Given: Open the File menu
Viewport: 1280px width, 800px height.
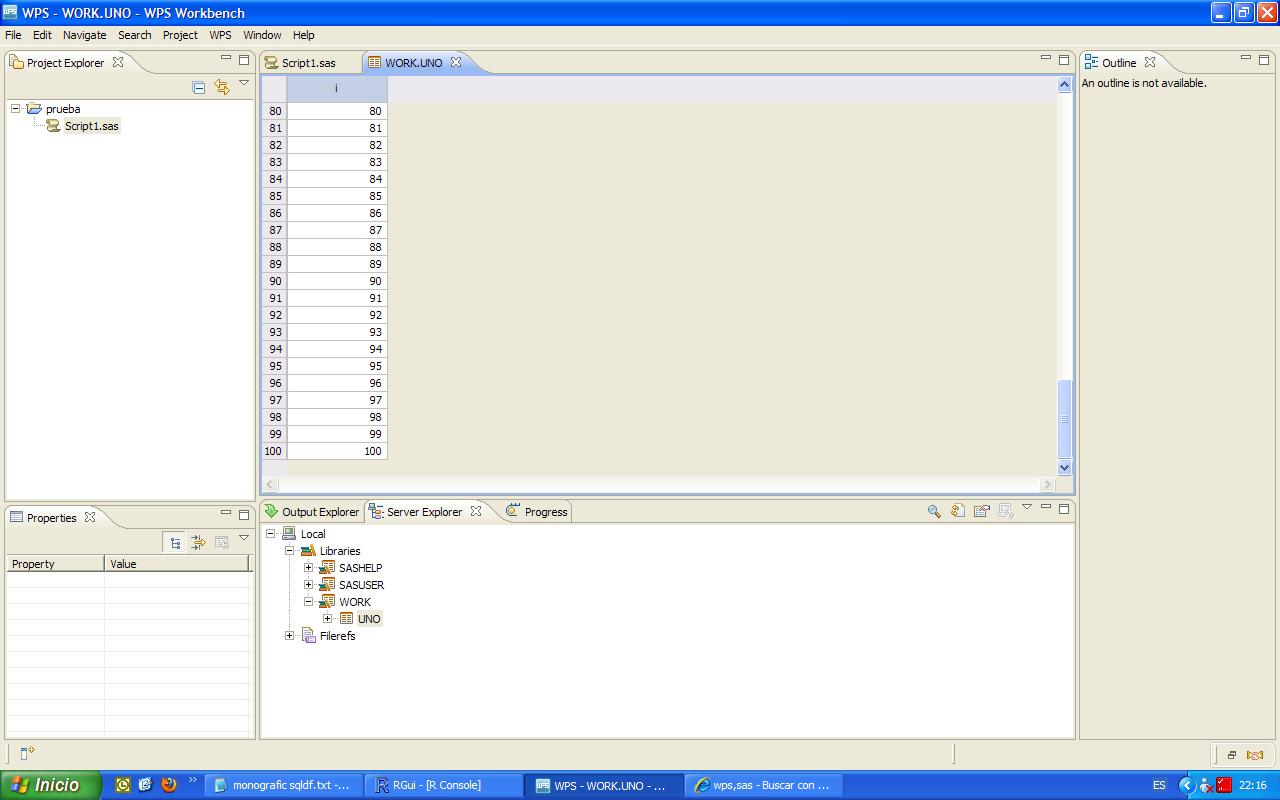Looking at the screenshot, I should (13, 35).
